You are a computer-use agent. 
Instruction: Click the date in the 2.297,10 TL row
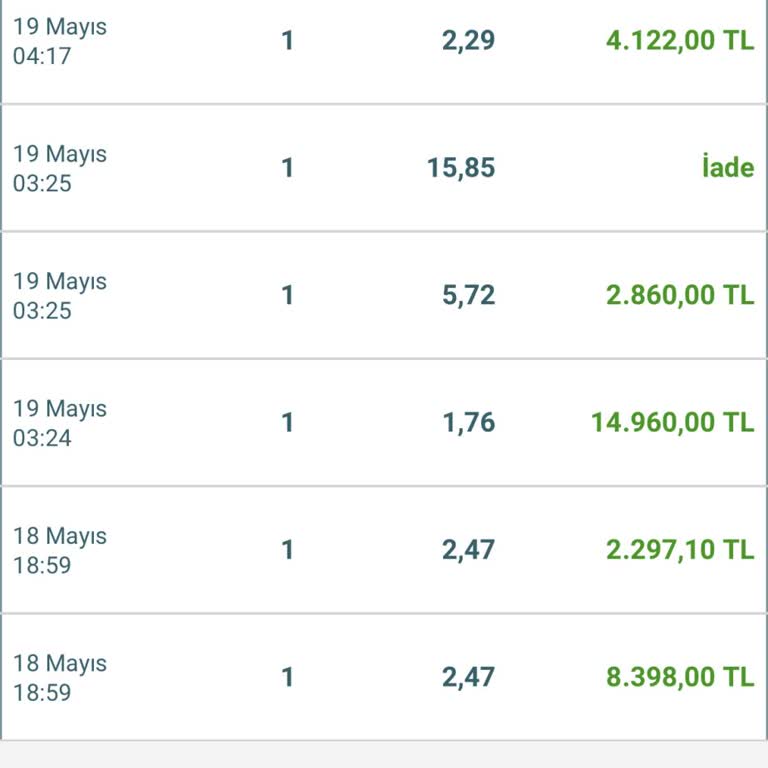[x=59, y=550]
